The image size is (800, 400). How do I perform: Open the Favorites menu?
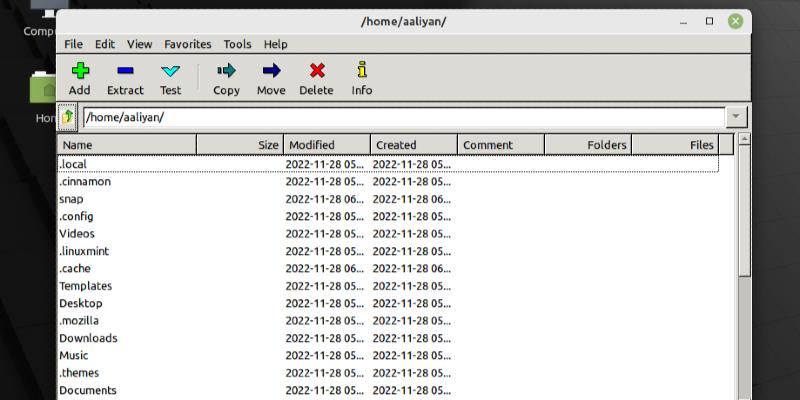(x=188, y=44)
